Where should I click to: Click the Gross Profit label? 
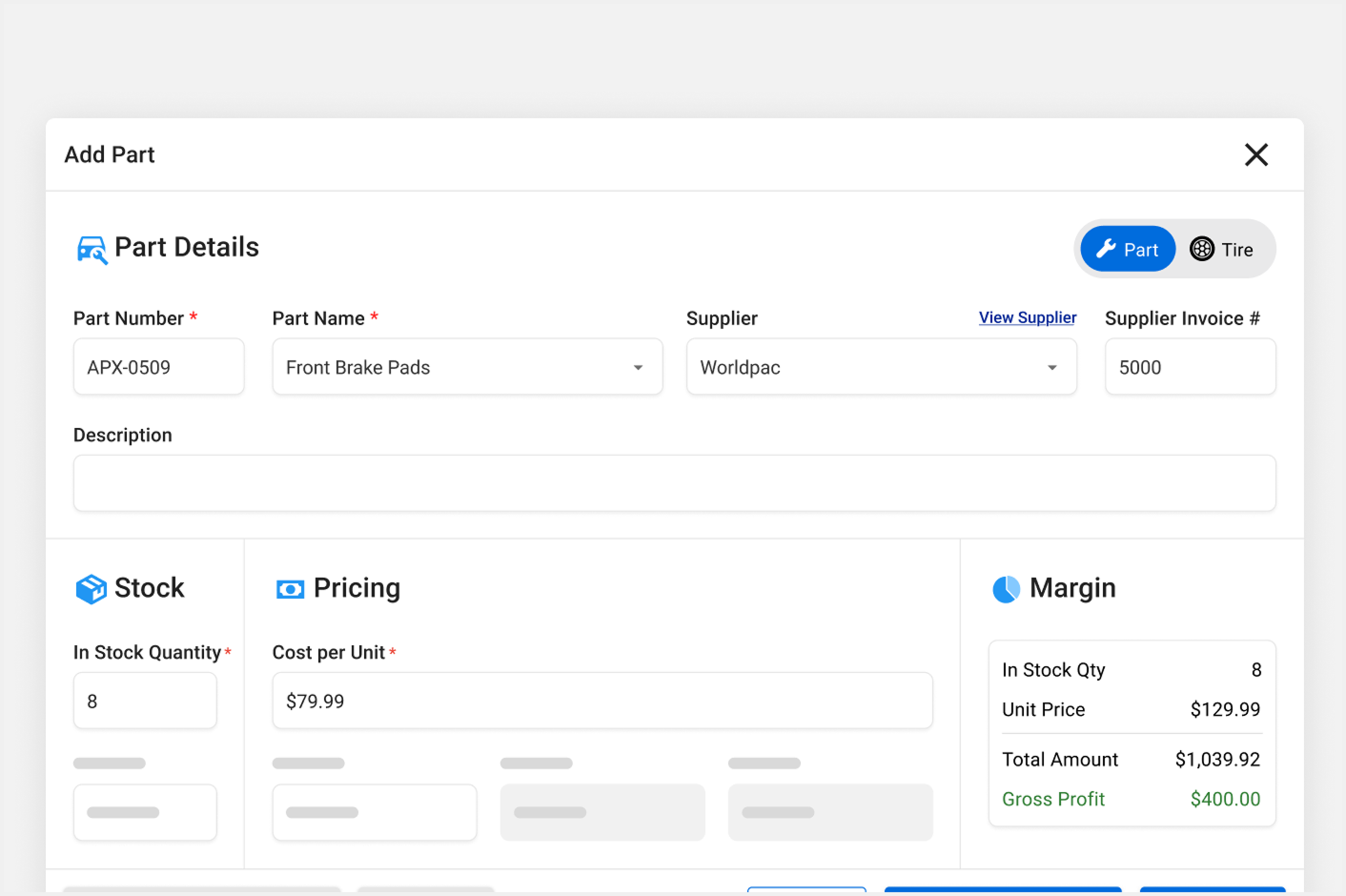[1053, 799]
